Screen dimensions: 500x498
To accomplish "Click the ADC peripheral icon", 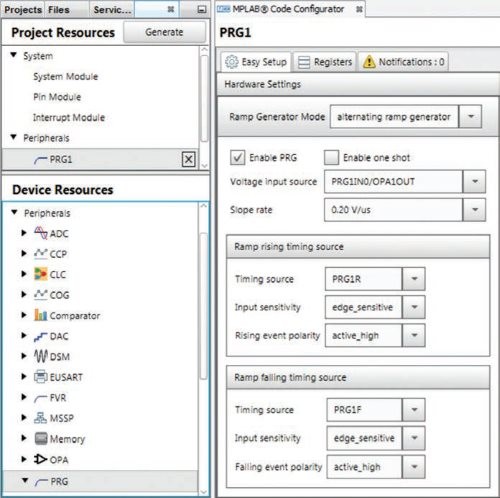I will tap(41, 233).
